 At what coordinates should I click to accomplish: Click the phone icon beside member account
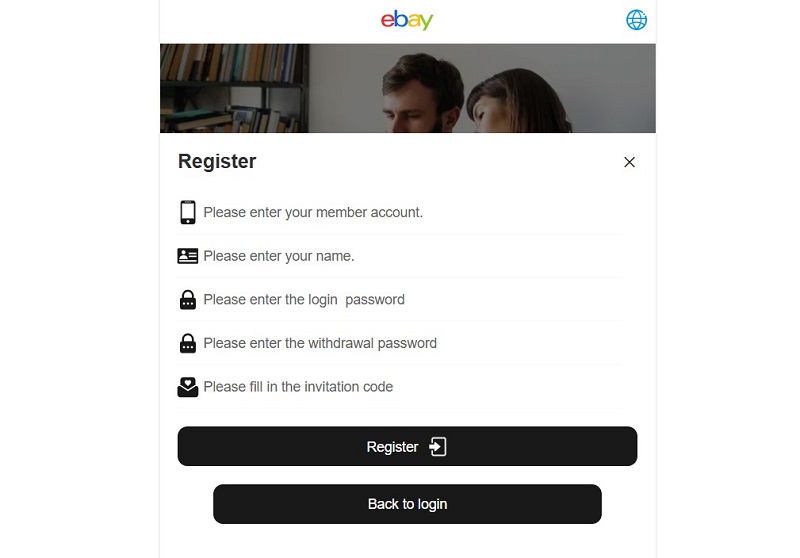click(x=187, y=212)
